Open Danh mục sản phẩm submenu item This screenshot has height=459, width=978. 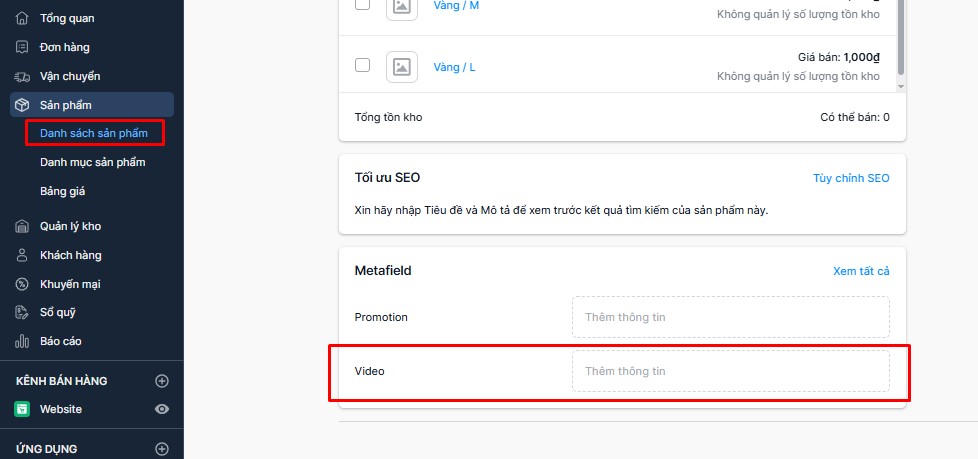point(92,162)
